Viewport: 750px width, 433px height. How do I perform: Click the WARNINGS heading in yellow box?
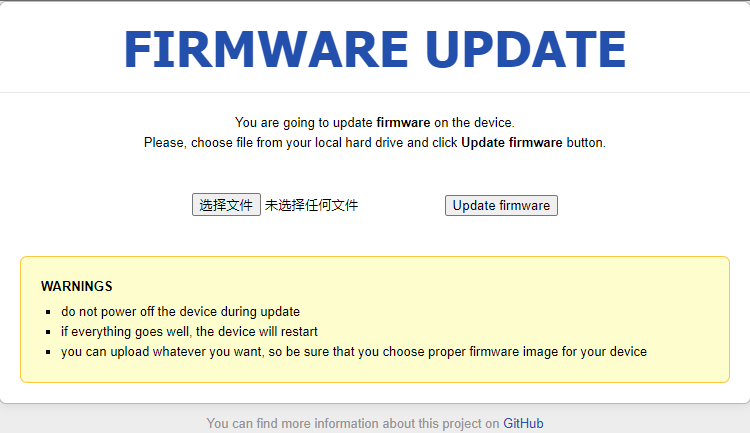[x=77, y=286]
